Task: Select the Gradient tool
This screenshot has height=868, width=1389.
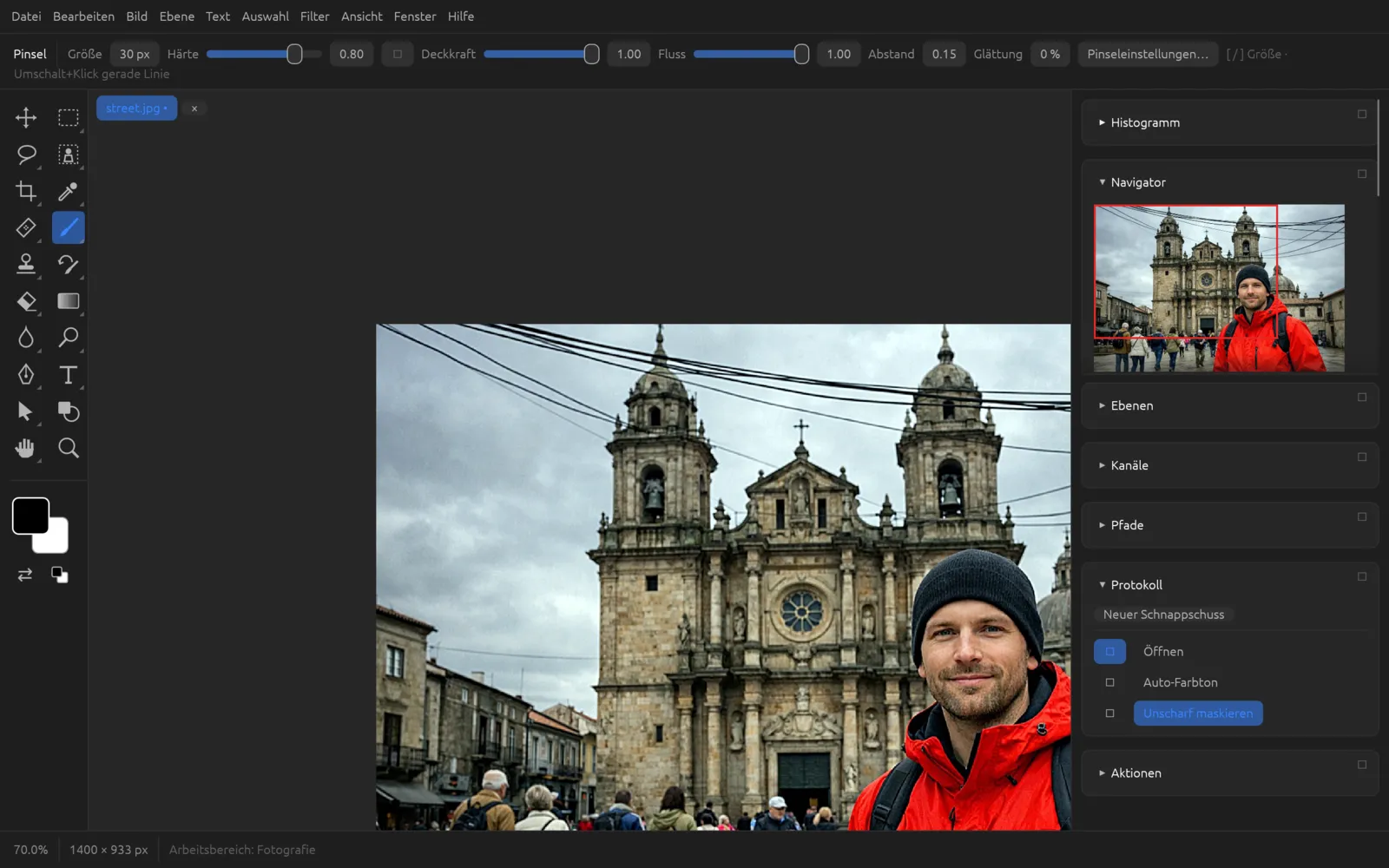Action: pos(68,301)
